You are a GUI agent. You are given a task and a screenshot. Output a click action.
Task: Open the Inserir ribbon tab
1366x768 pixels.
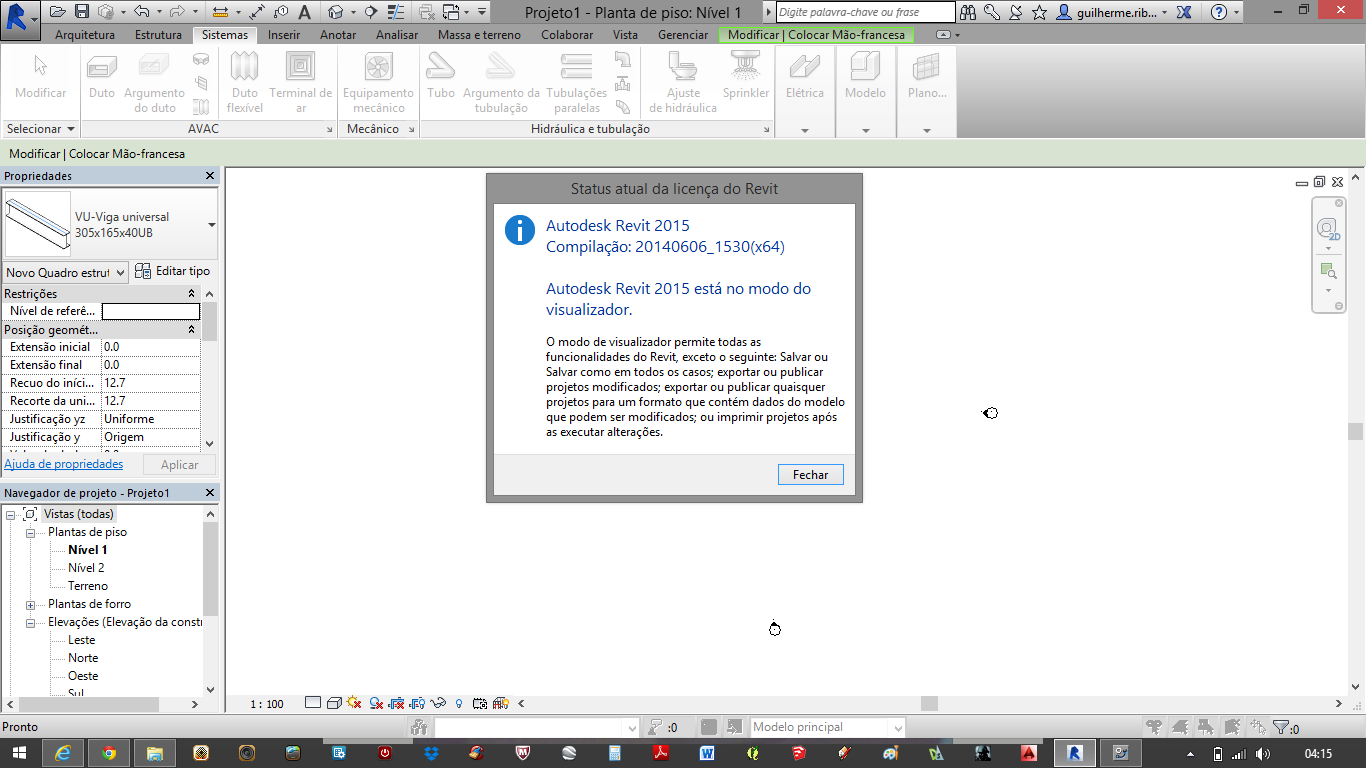[x=284, y=35]
